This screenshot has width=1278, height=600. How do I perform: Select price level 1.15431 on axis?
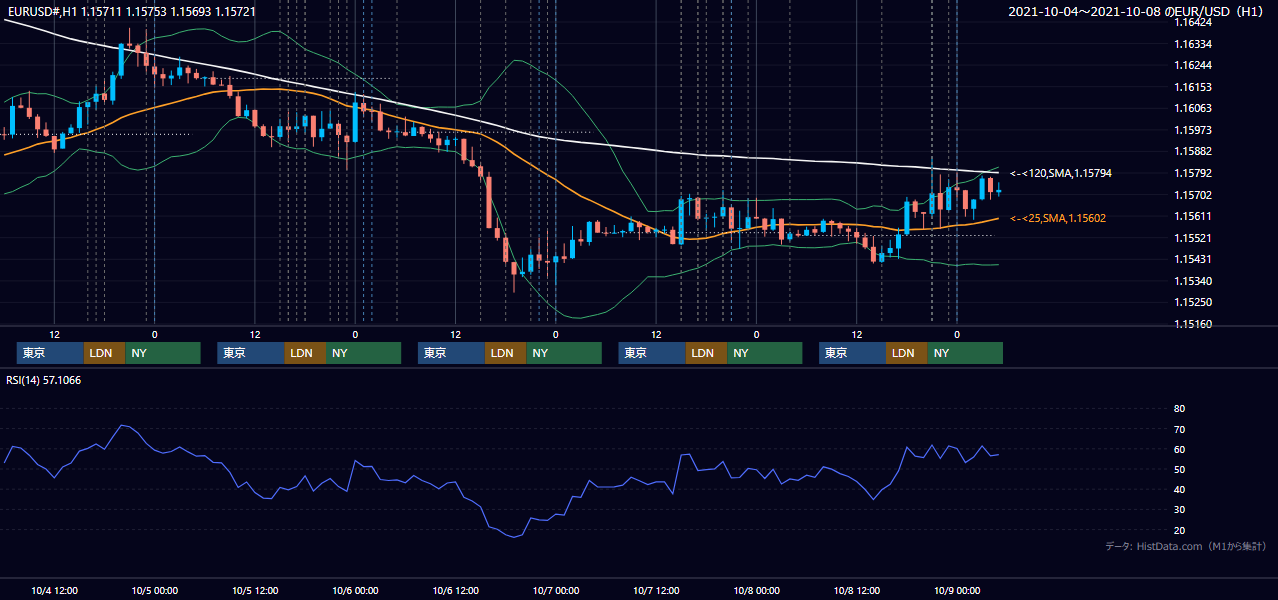click(x=1192, y=259)
